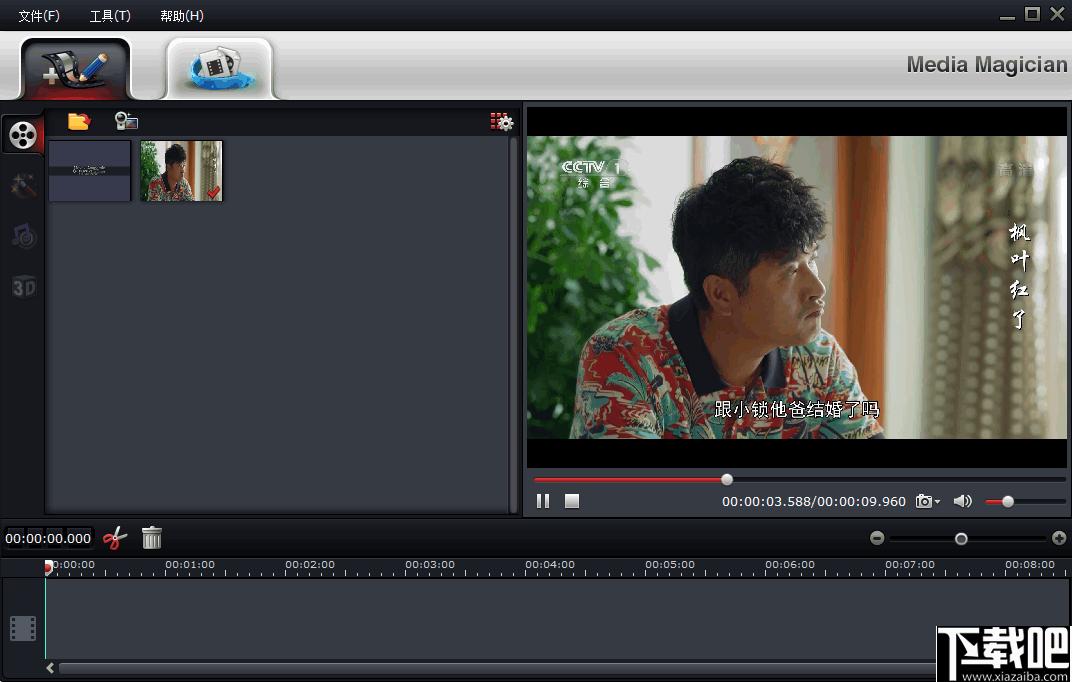
Task: Zoom in timeline with plus button
Action: (1059, 538)
